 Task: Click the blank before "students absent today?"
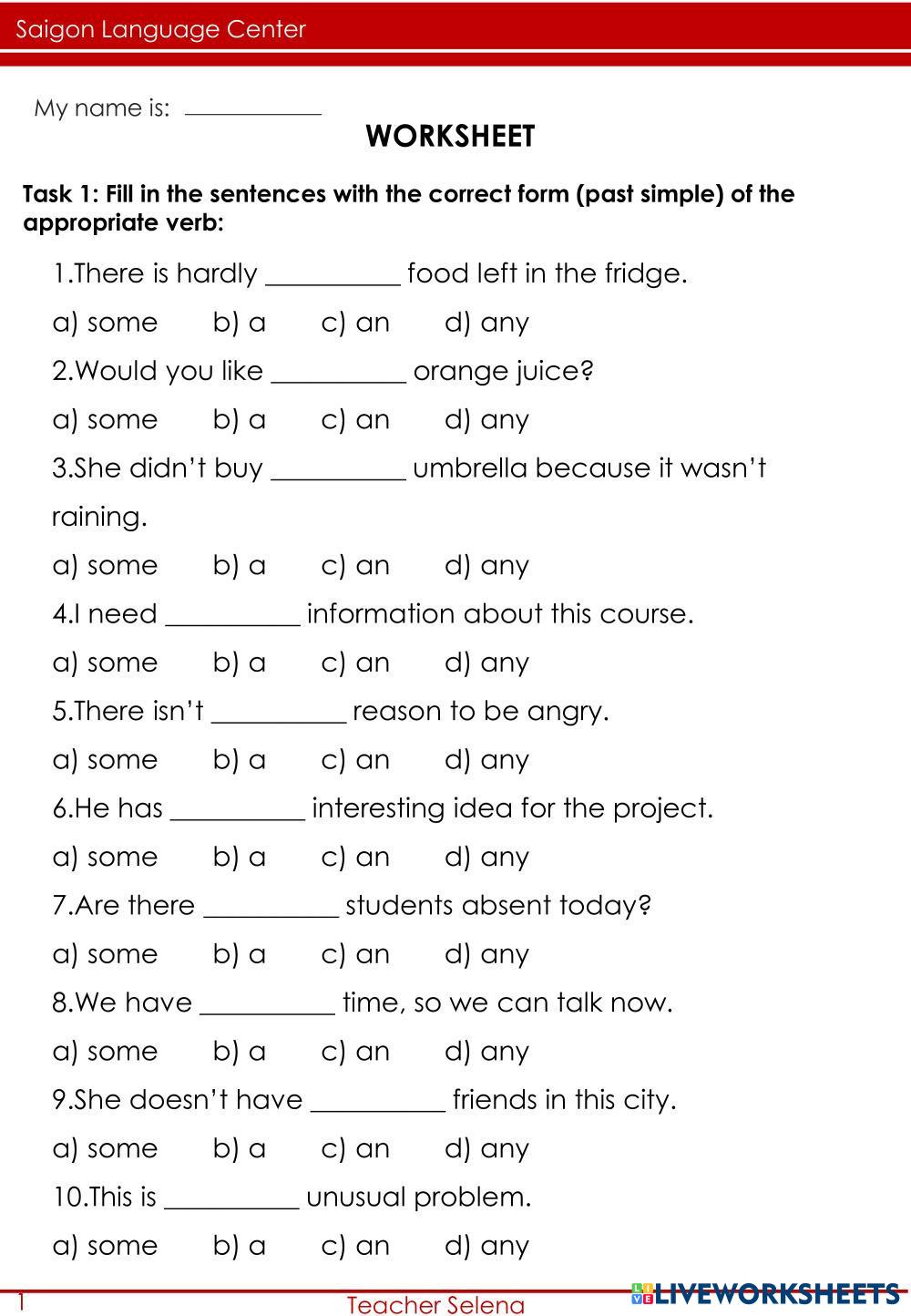(271, 906)
